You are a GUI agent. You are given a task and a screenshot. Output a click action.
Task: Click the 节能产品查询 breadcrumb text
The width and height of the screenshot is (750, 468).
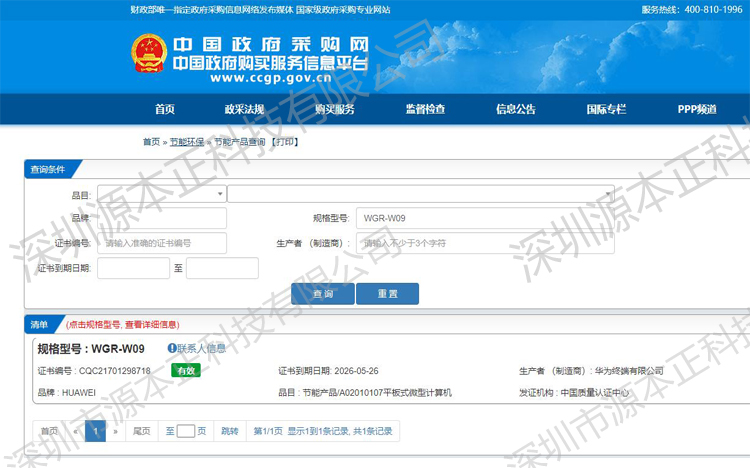(x=239, y=142)
